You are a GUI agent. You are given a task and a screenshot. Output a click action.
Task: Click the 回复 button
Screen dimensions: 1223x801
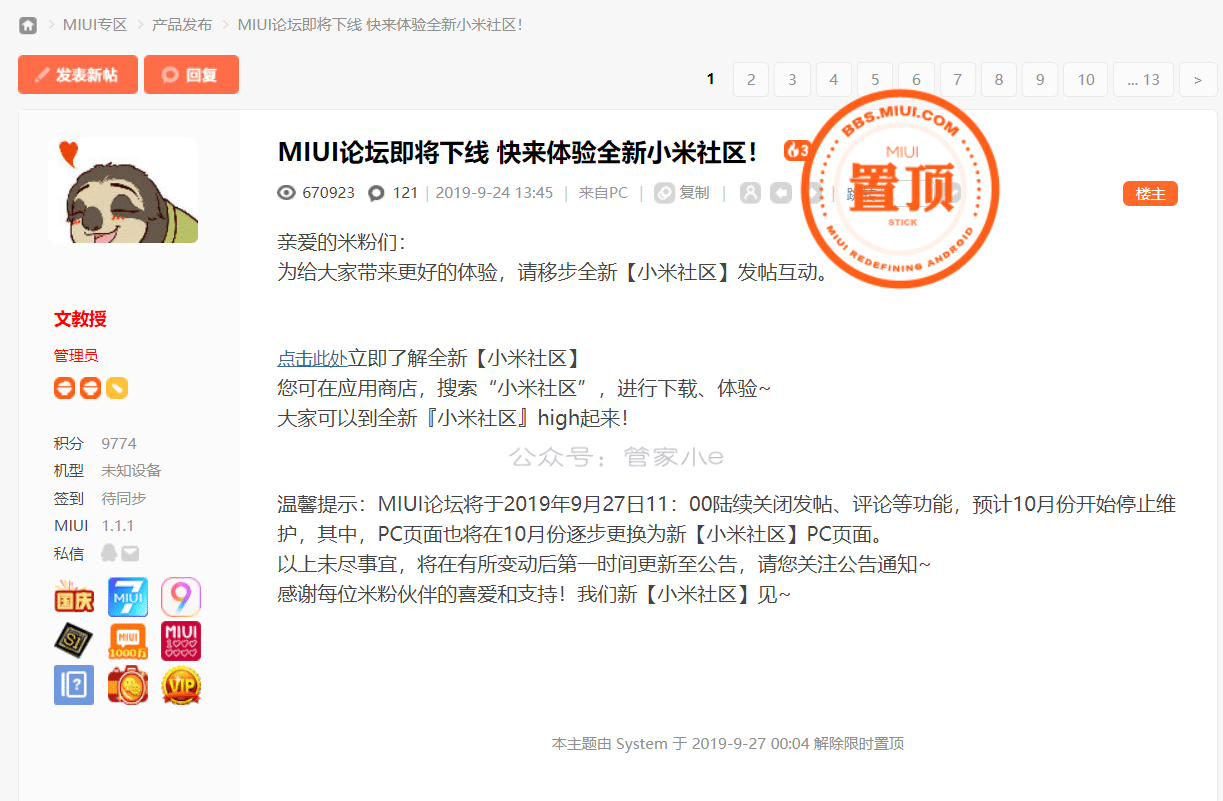(x=191, y=75)
